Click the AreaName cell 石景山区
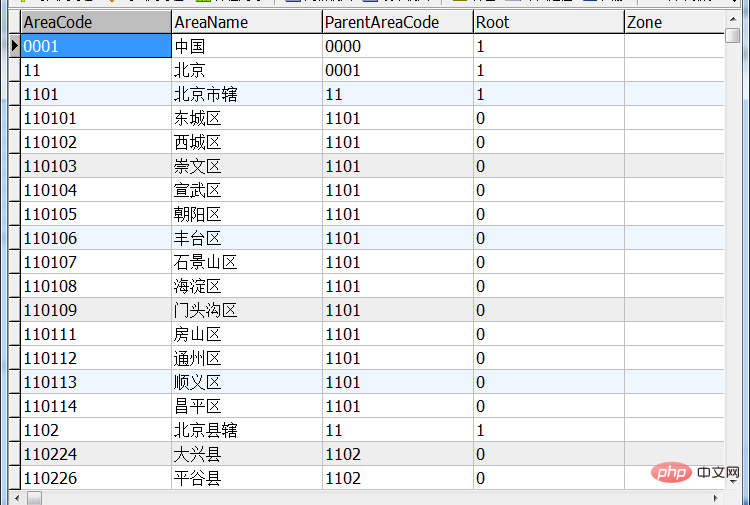The image size is (750, 505). [247, 262]
